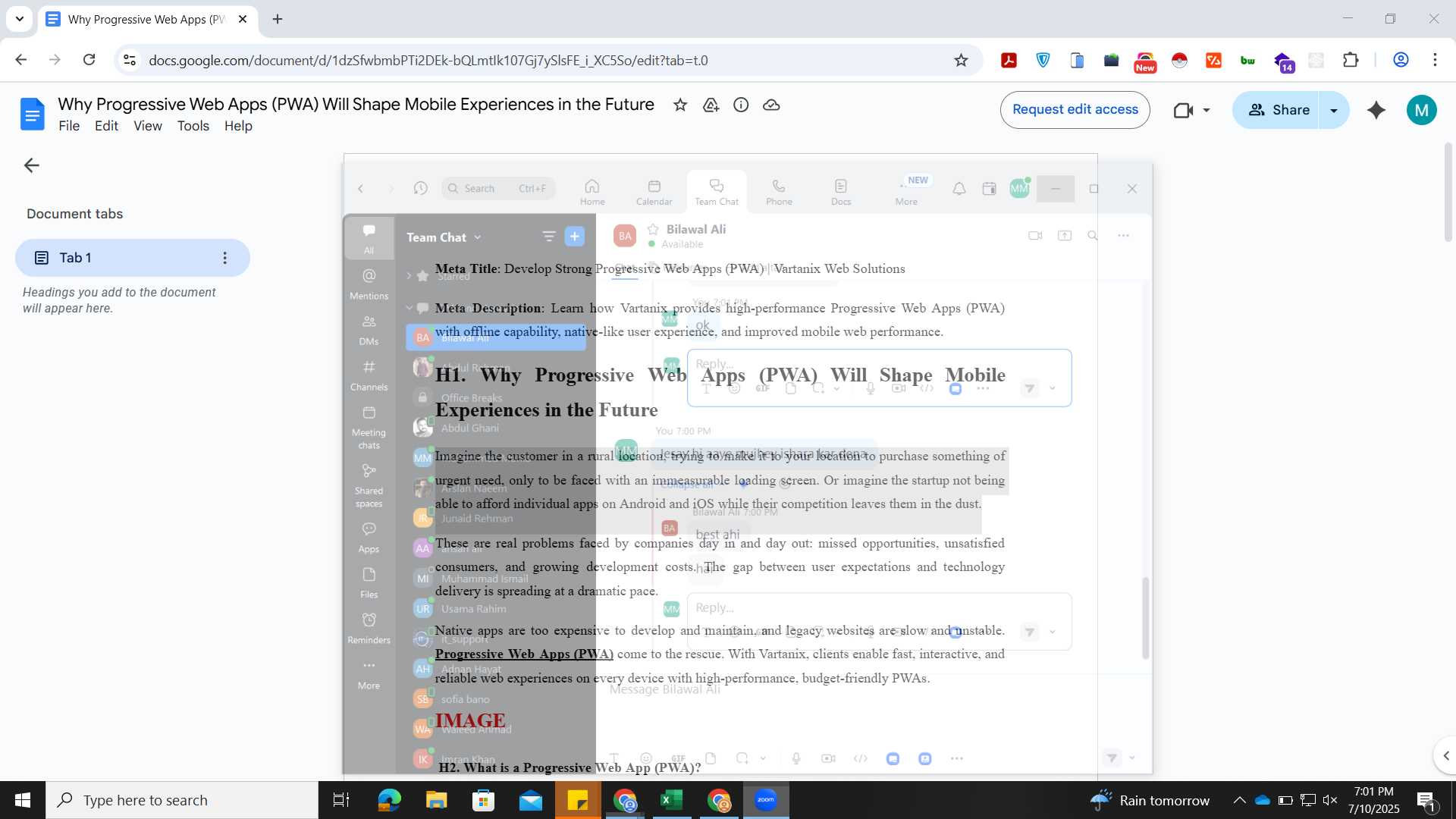Viewport: 1456px width, 819px height.
Task: Open the Edit menu in Google Docs
Action: click(106, 126)
